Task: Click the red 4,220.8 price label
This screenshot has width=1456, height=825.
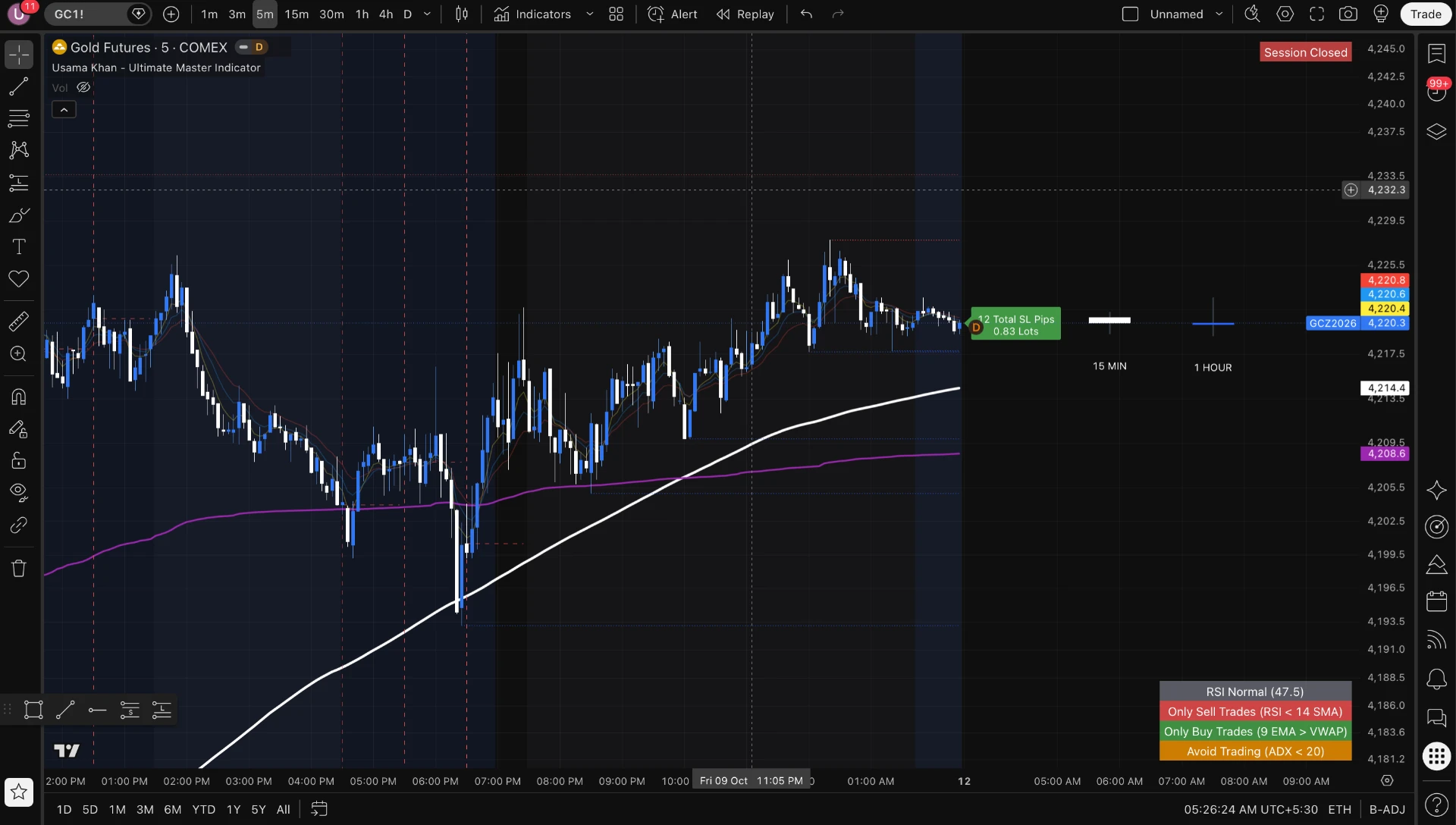Action: tap(1386, 280)
